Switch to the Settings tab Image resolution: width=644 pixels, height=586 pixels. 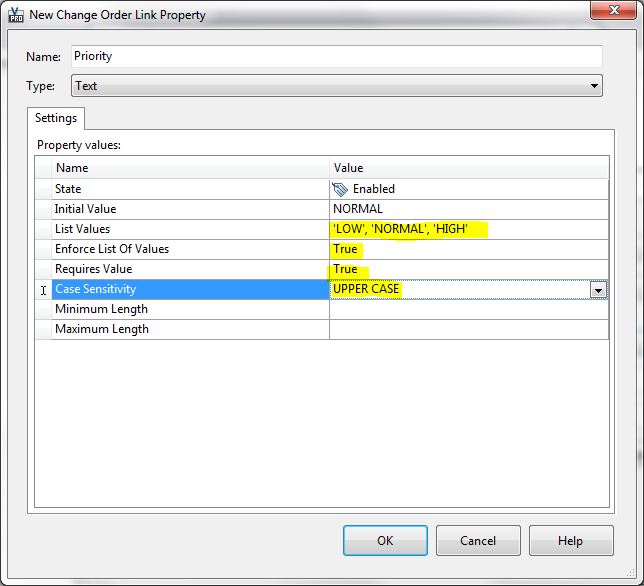pos(56,118)
